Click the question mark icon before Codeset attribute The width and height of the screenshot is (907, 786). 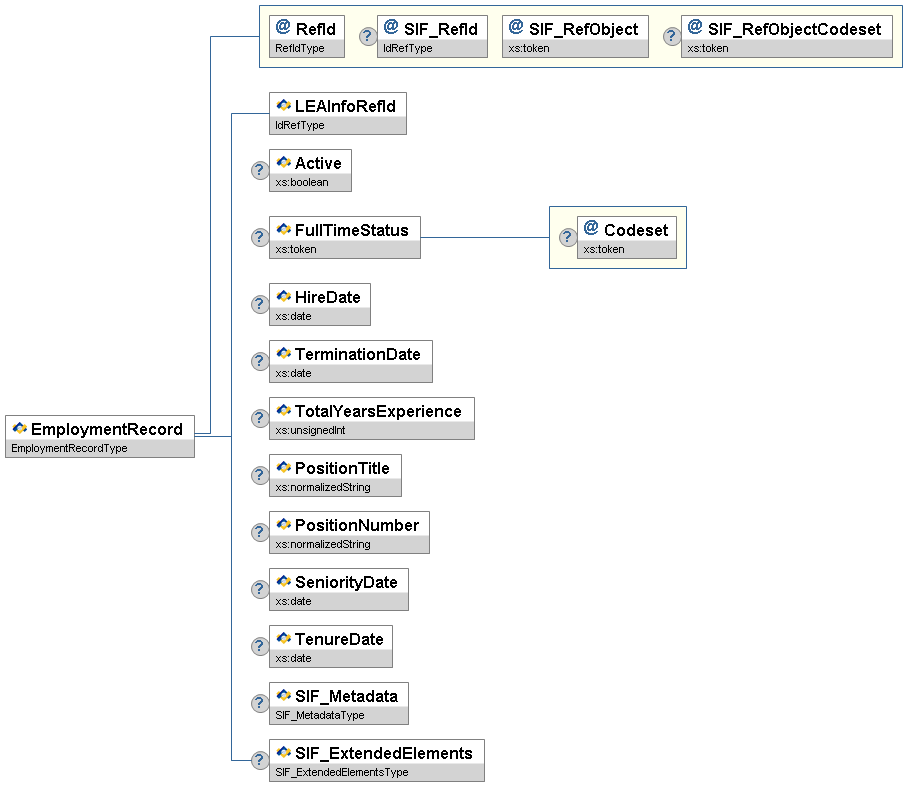[567, 237]
